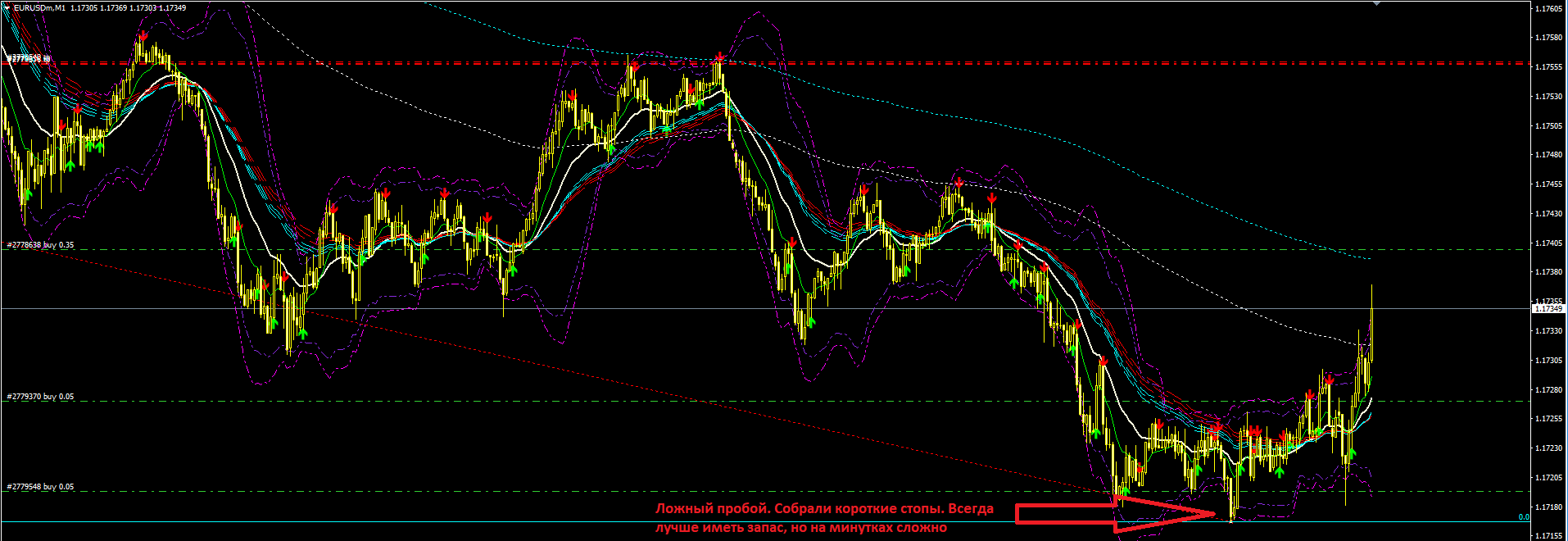Click price scale value 1.17505
The image size is (1568, 541).
[x=1550, y=126]
